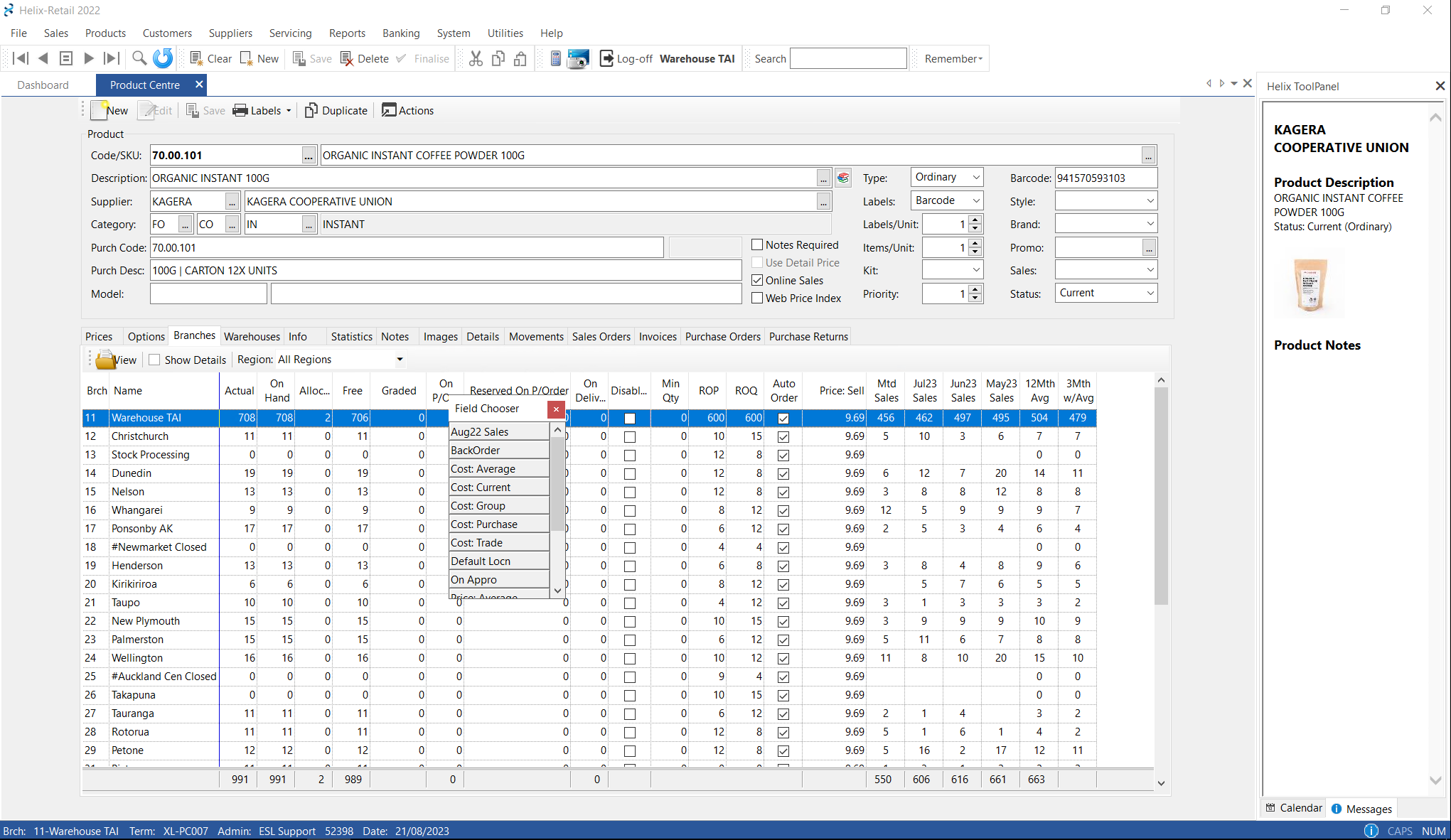Viewport: 1451px width, 840px height.
Task: Enable the Notes Required checkbox
Action: tap(757, 244)
